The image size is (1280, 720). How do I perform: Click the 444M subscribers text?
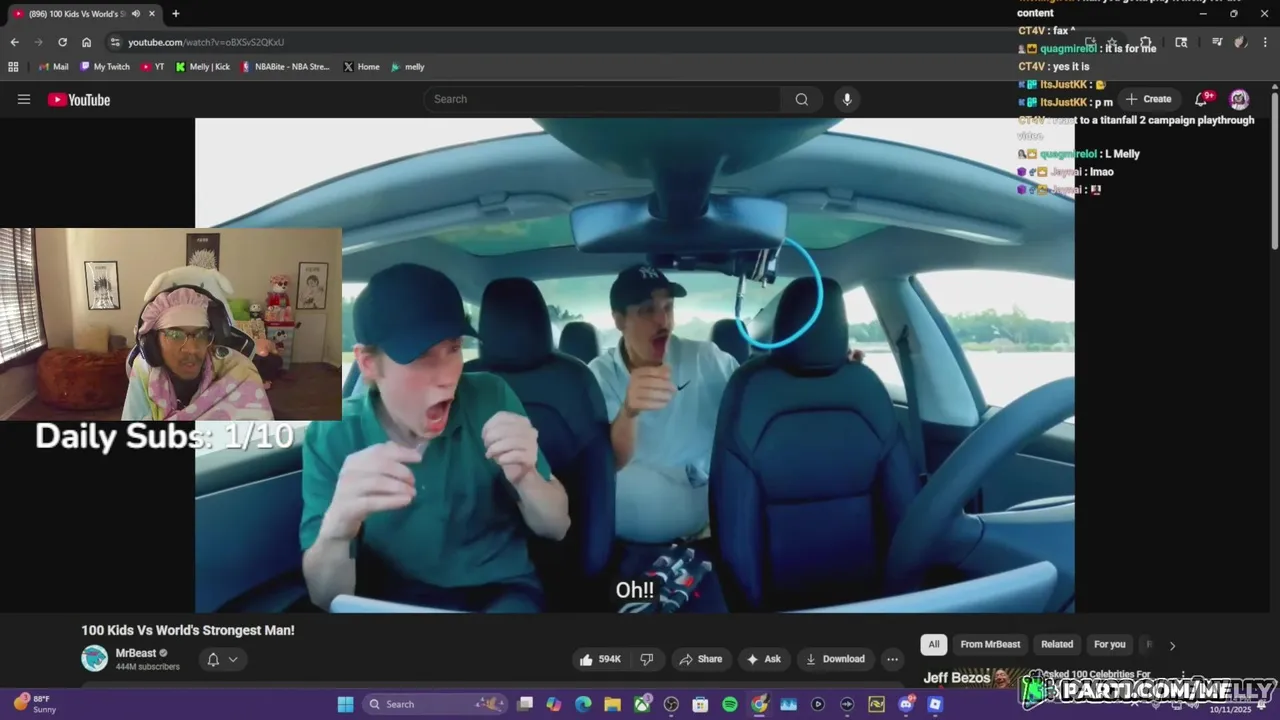148,667
